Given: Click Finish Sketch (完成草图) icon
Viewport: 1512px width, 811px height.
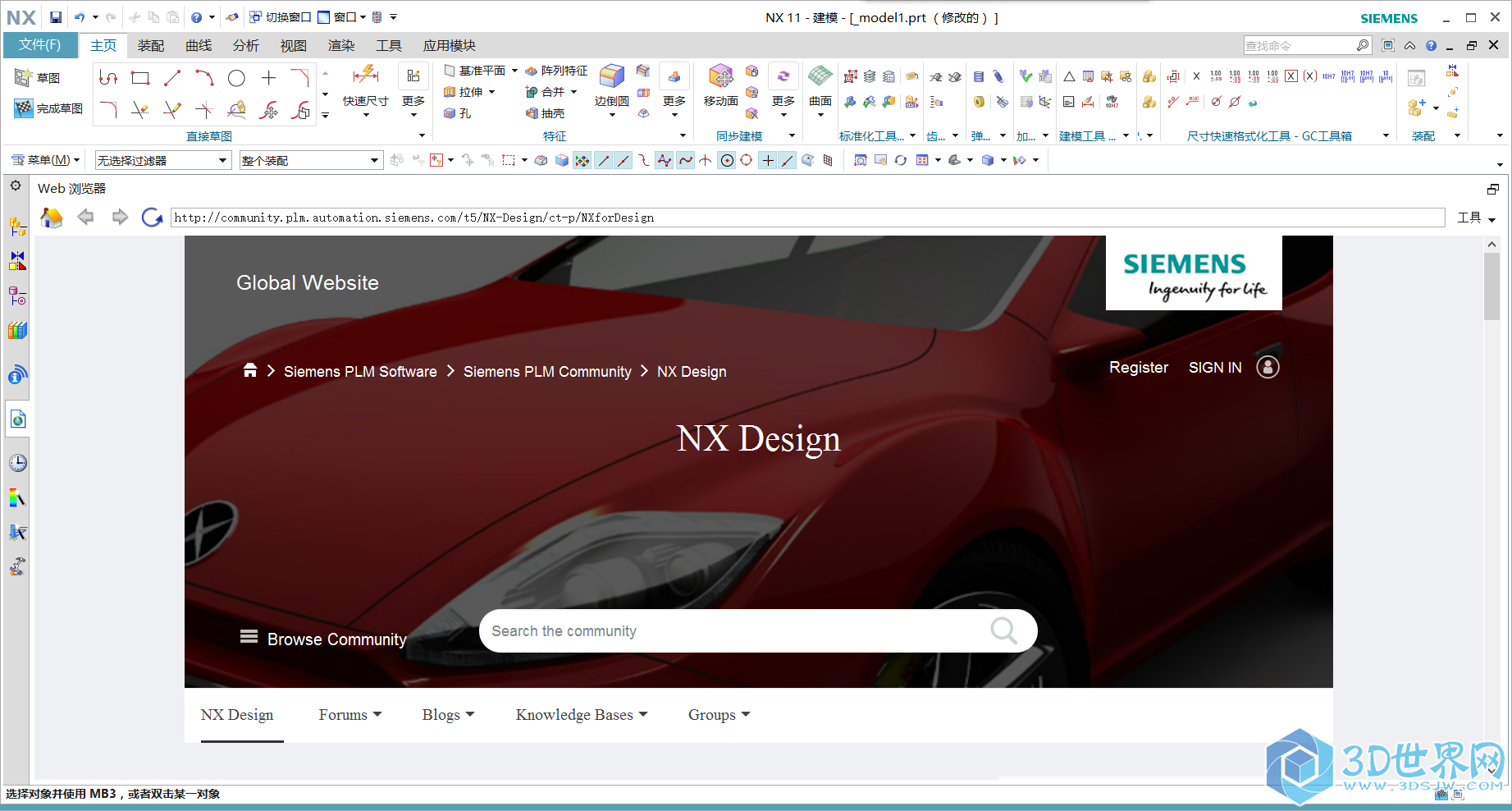Looking at the screenshot, I should 24,108.
